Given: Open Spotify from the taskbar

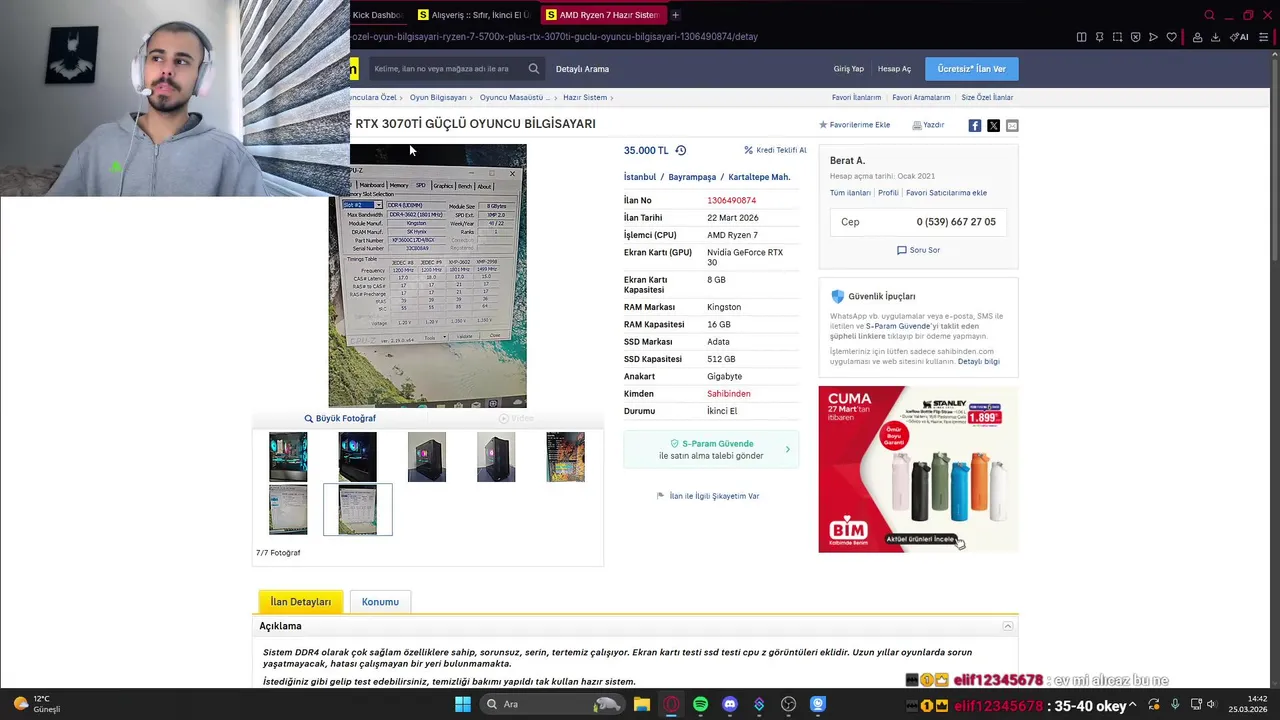Looking at the screenshot, I should [700, 704].
